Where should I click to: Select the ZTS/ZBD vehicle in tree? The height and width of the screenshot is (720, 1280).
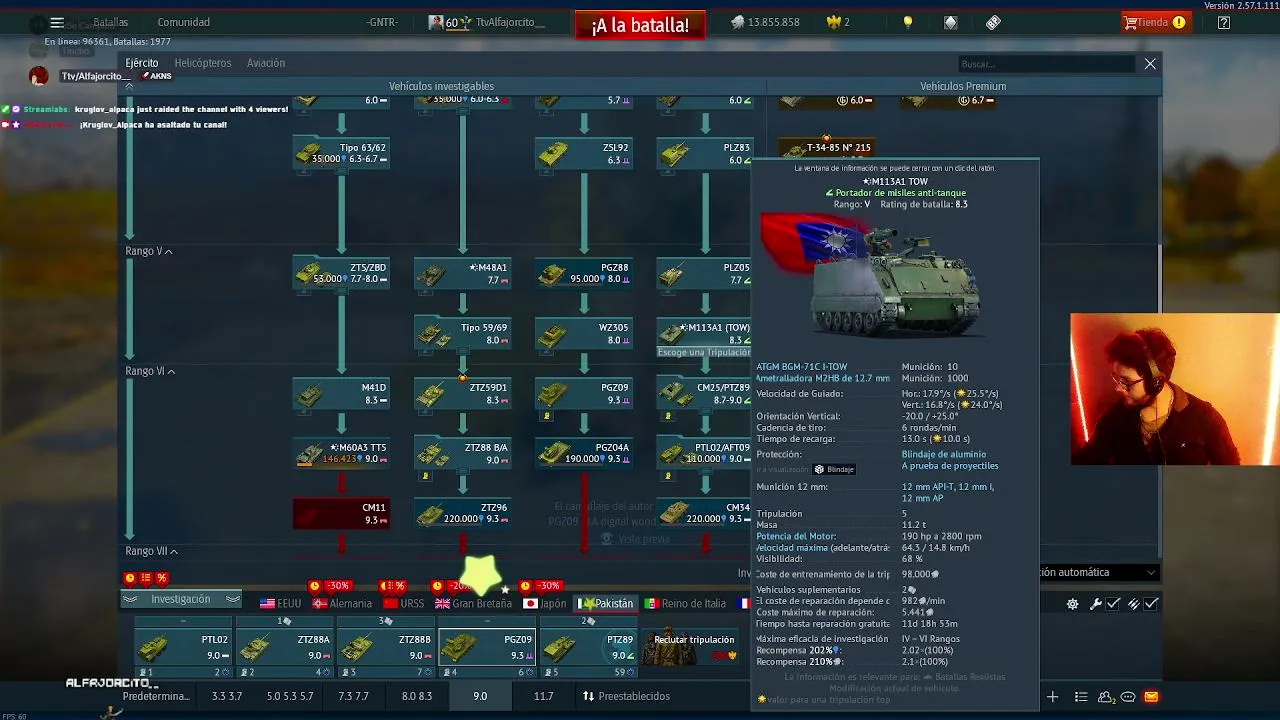pos(341,273)
